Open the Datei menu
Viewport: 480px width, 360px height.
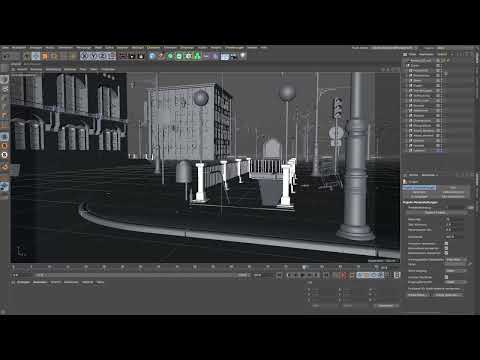click(x=5, y=48)
